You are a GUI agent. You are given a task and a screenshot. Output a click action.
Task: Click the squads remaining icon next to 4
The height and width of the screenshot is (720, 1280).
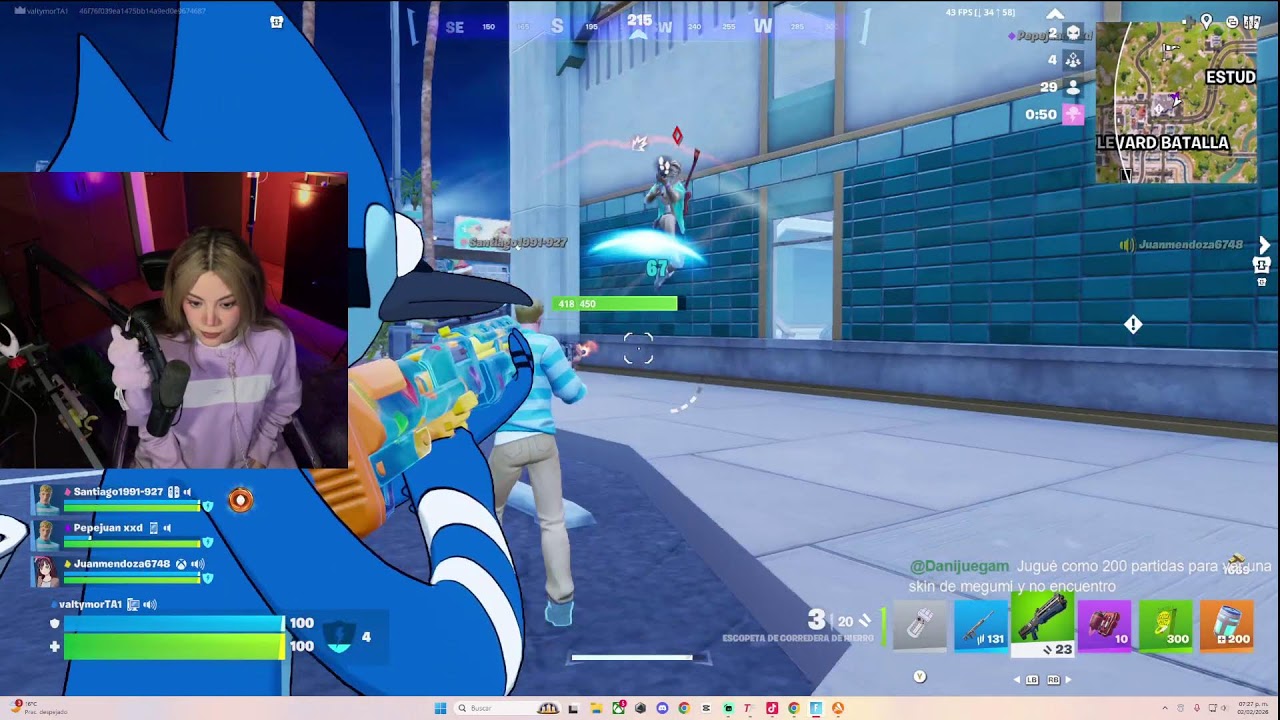click(1073, 60)
